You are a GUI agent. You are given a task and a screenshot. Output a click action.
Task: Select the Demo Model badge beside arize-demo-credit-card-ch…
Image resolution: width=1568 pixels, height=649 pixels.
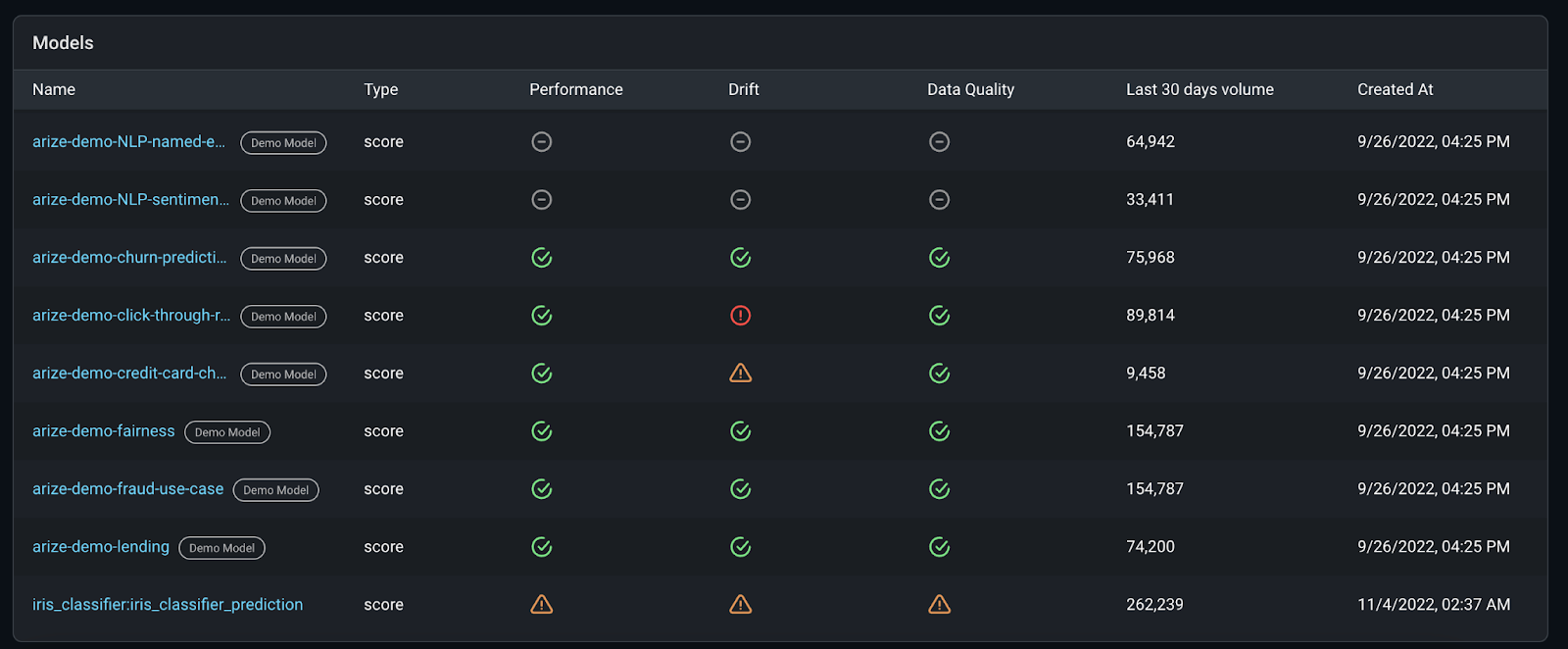(283, 374)
